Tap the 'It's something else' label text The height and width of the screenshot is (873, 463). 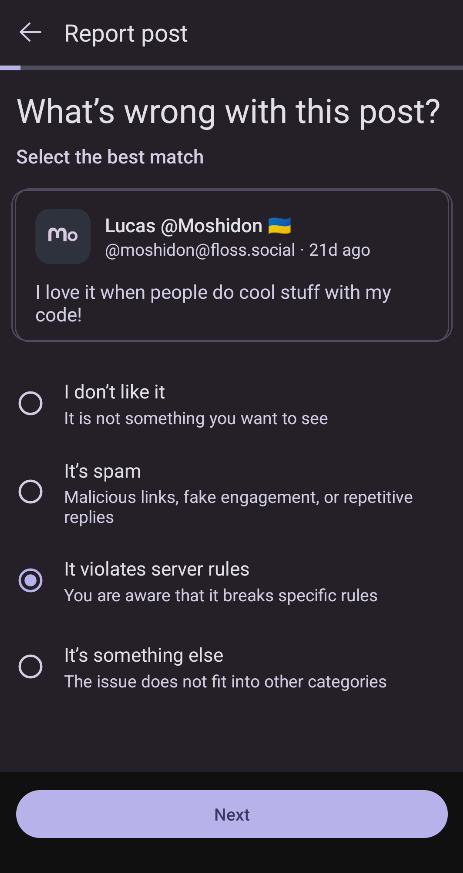click(x=144, y=655)
